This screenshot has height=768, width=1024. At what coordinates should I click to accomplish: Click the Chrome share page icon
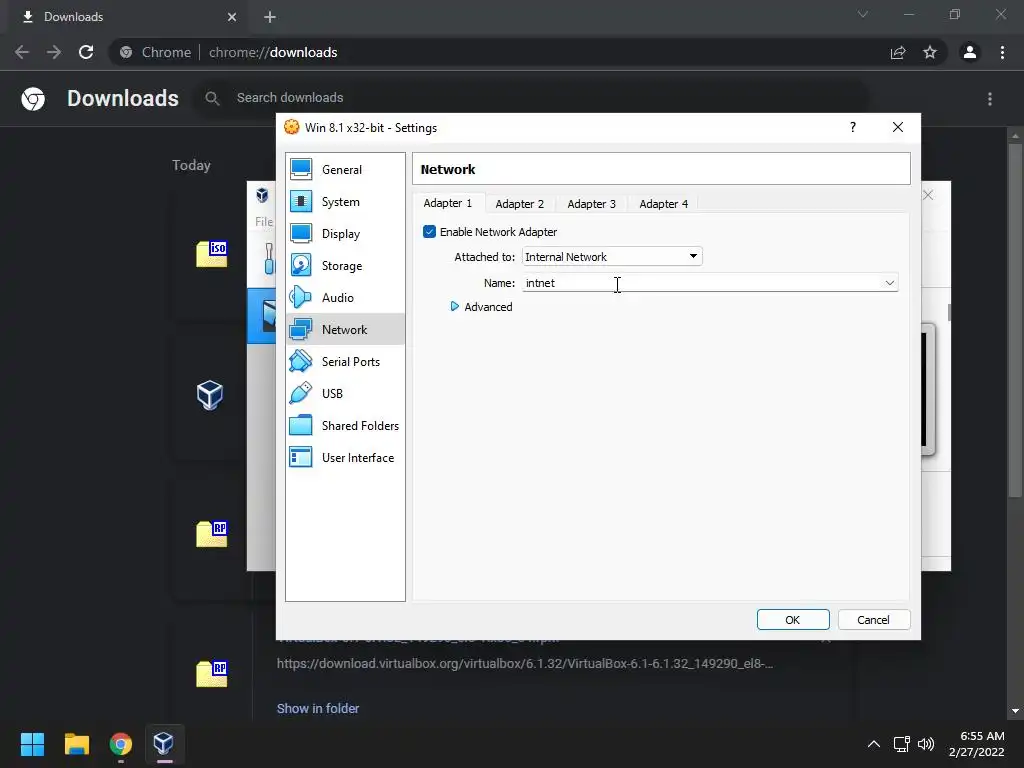pos(898,52)
